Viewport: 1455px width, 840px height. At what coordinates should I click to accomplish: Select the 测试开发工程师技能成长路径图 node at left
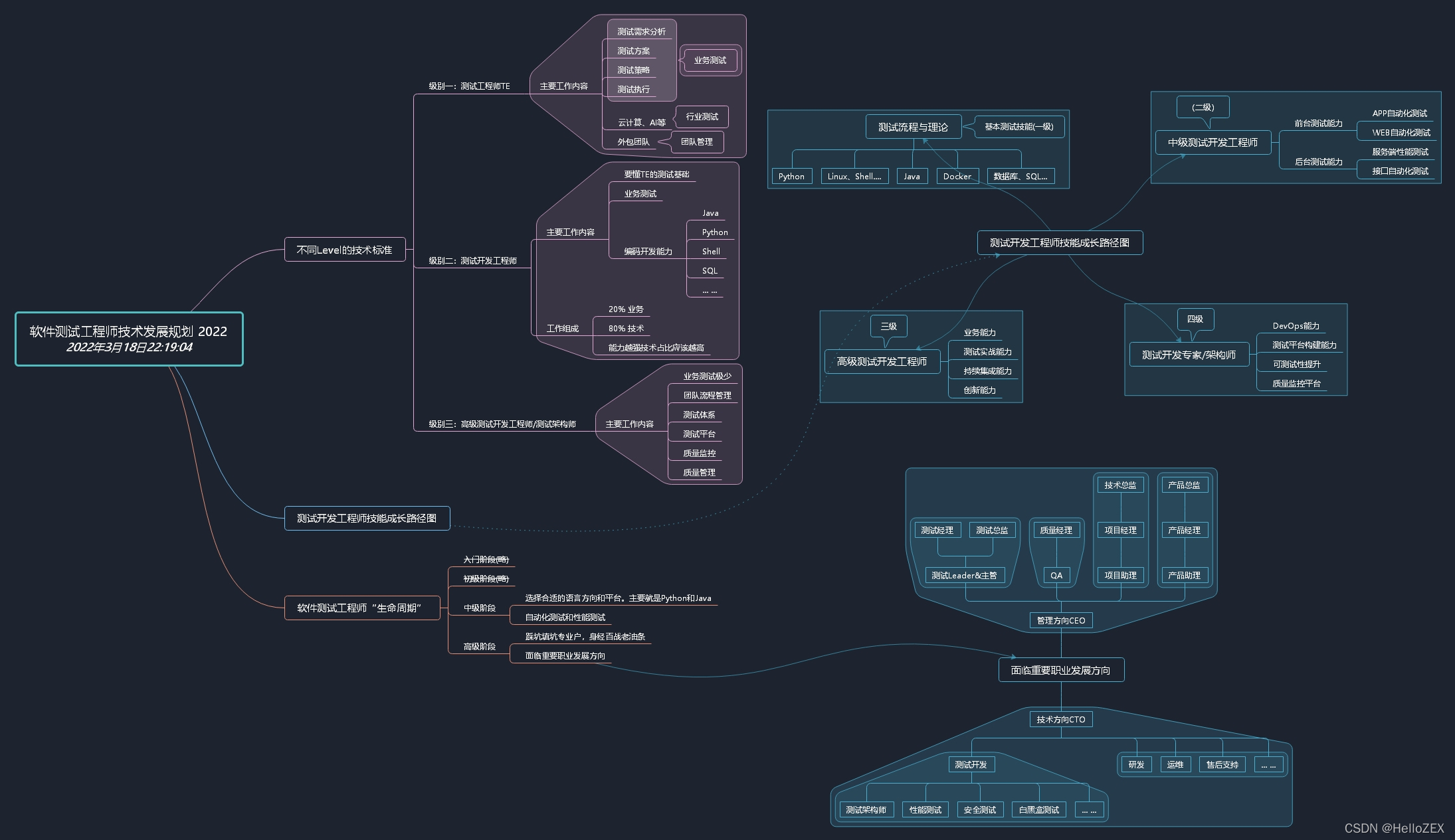tap(367, 518)
